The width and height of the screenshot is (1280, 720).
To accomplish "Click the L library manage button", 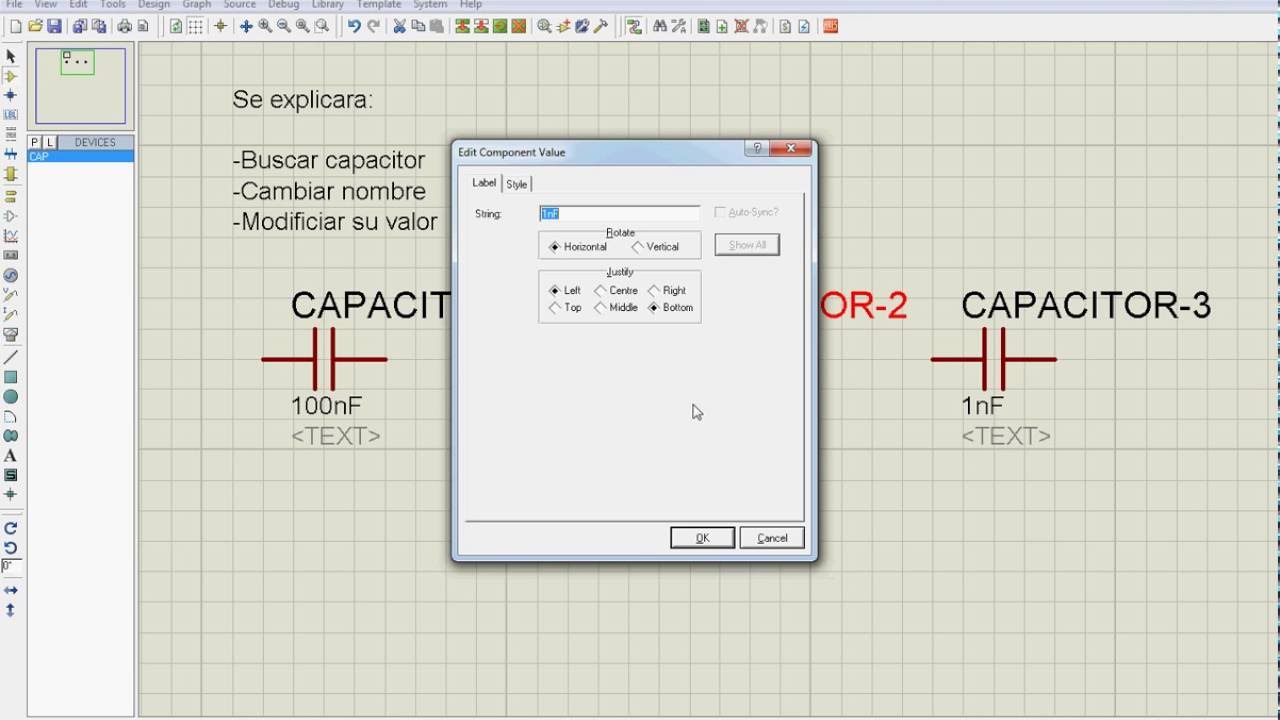I will [x=50, y=143].
